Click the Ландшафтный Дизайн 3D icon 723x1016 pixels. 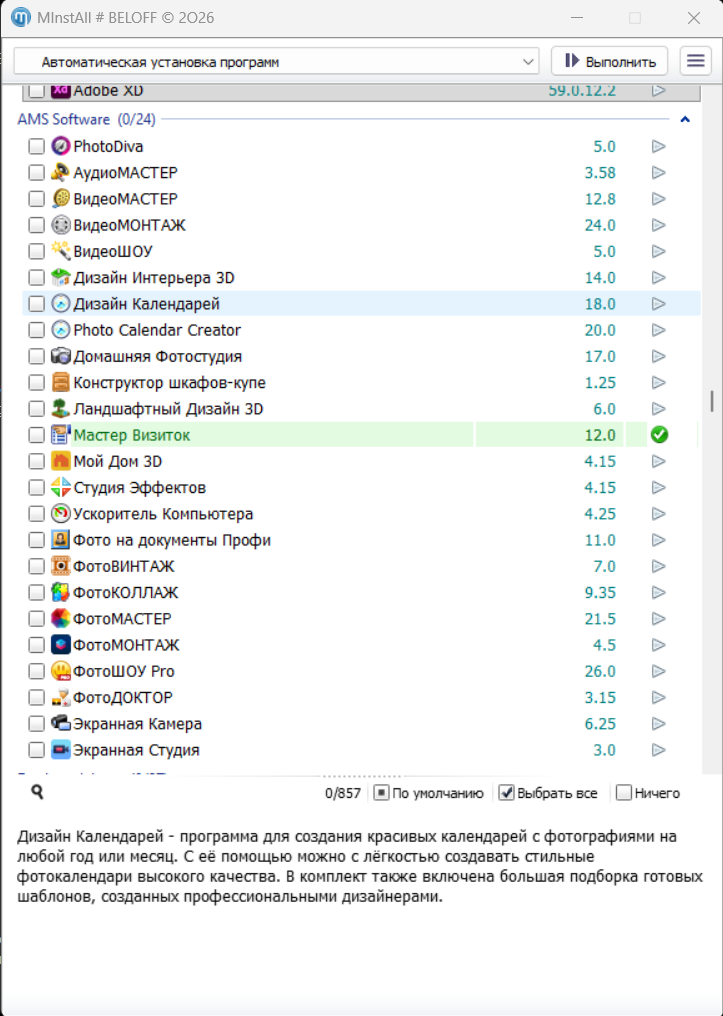60,409
